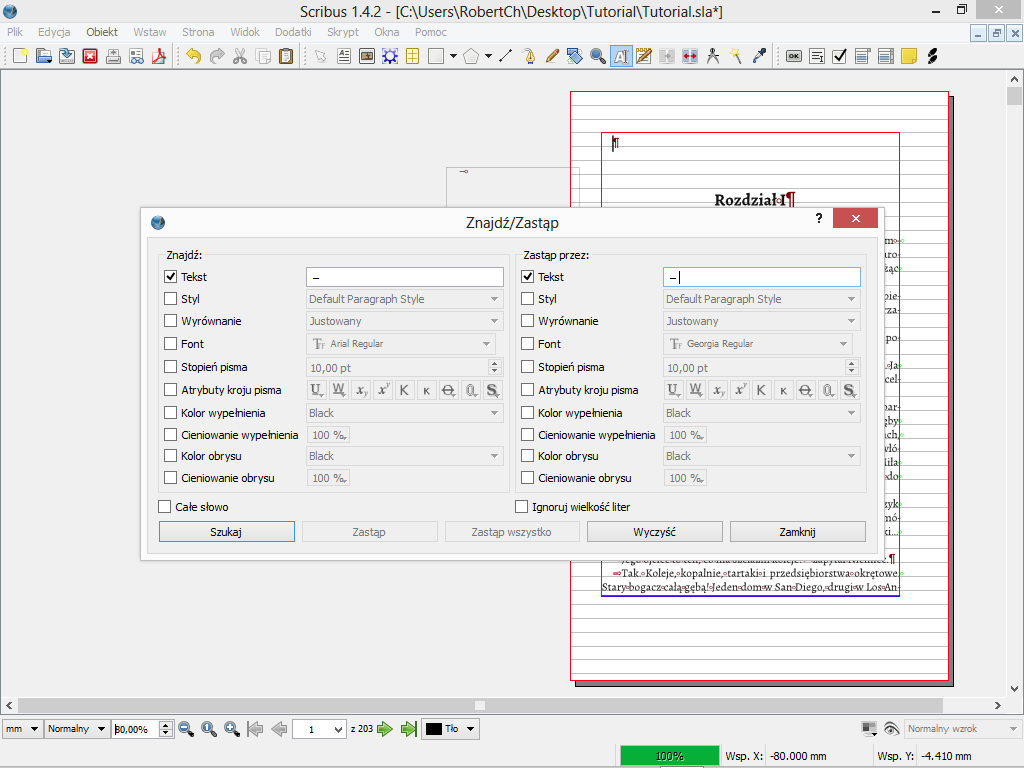Click the Measurements compass tool icon
Screen dimensions: 1024x768
coord(713,56)
